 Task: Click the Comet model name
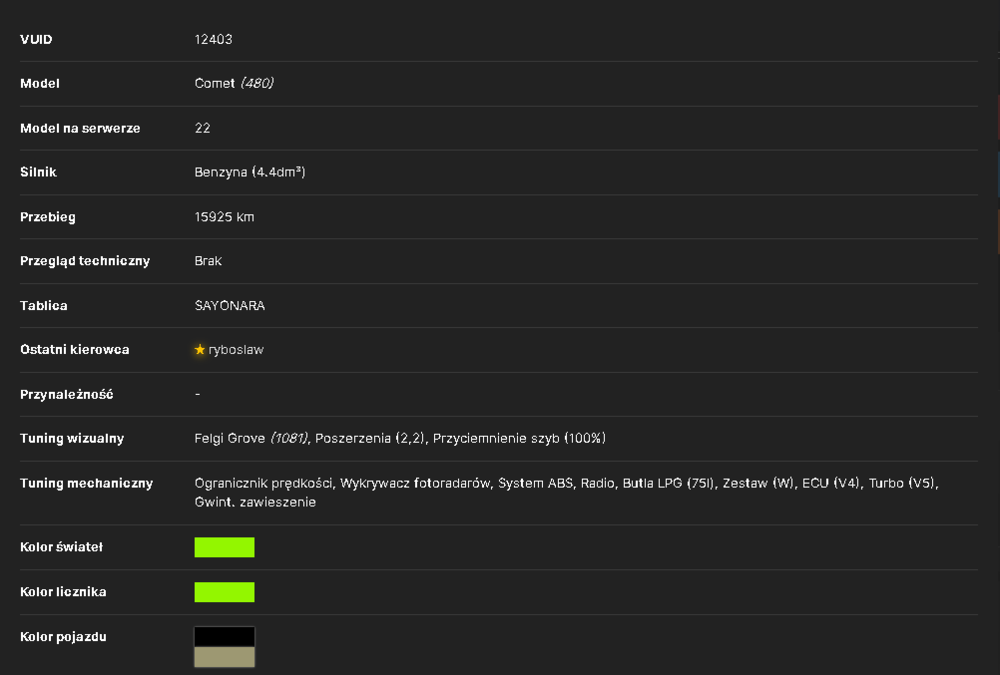(x=215, y=84)
